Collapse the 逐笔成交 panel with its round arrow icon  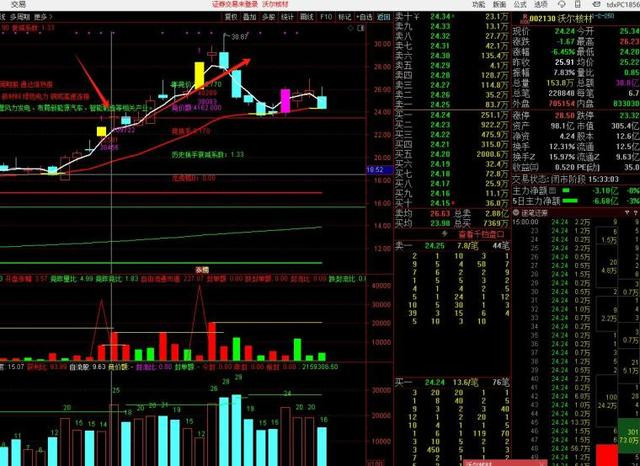click(x=516, y=213)
